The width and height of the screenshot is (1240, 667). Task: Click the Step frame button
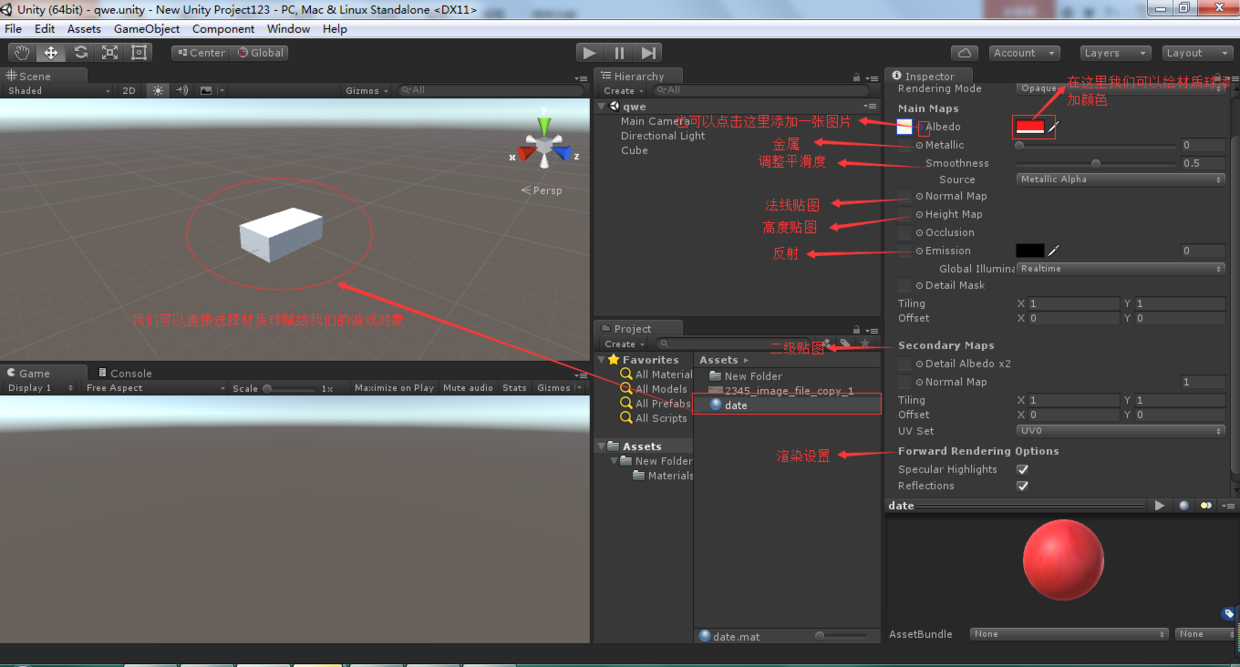coord(649,53)
